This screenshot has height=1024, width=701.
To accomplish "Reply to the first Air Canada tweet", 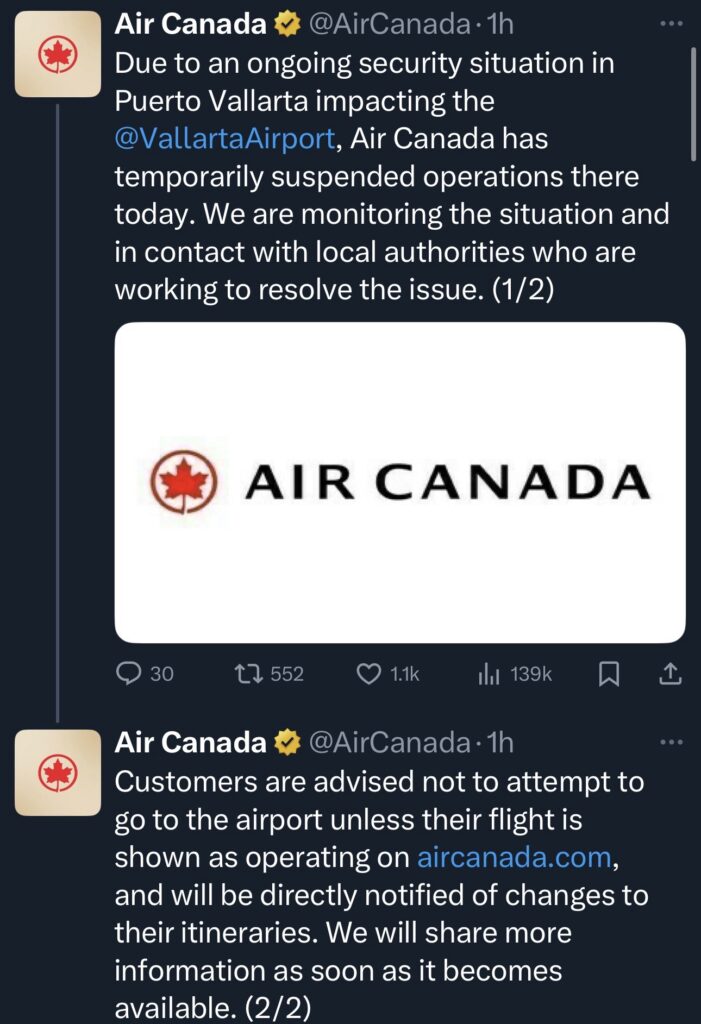I will [x=130, y=675].
